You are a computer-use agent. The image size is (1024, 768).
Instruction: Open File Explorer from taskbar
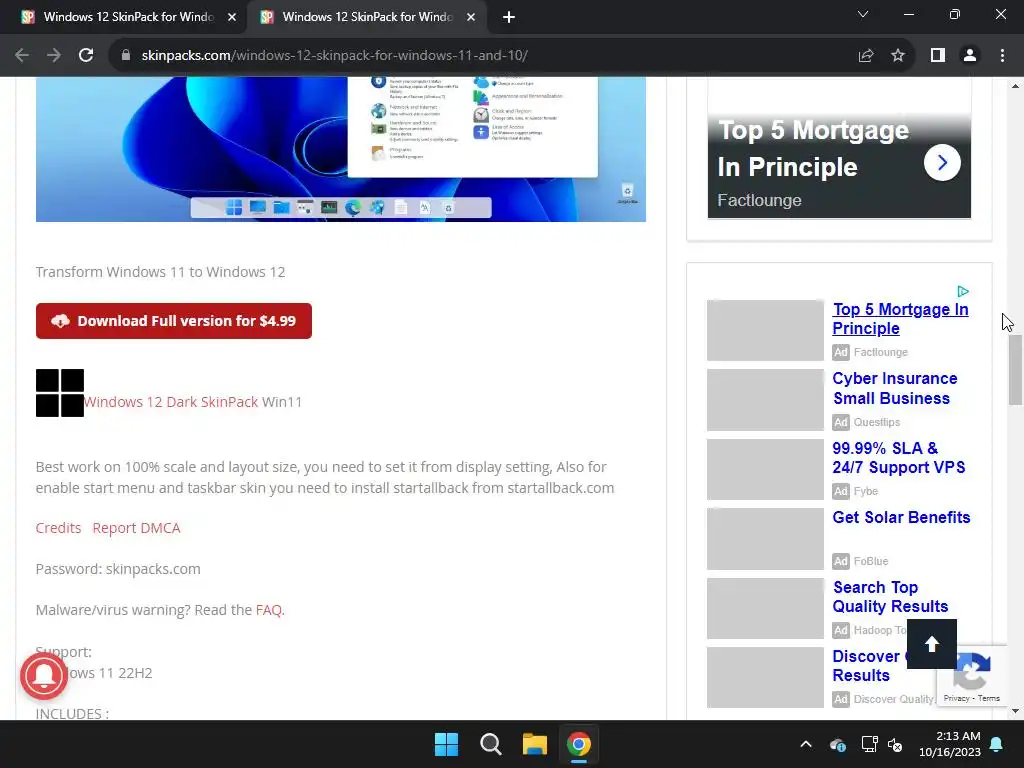535,744
